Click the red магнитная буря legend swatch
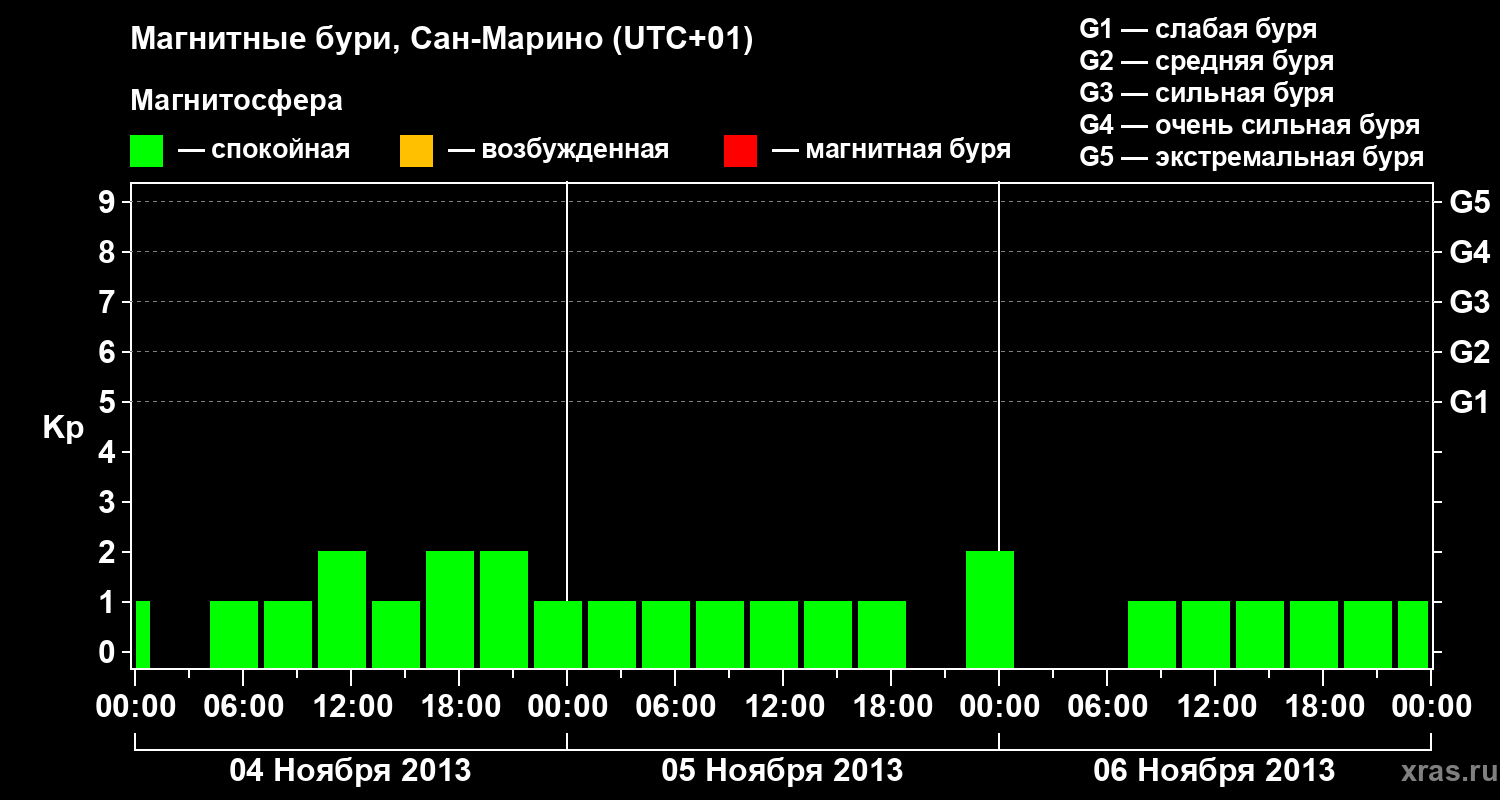 (740, 151)
